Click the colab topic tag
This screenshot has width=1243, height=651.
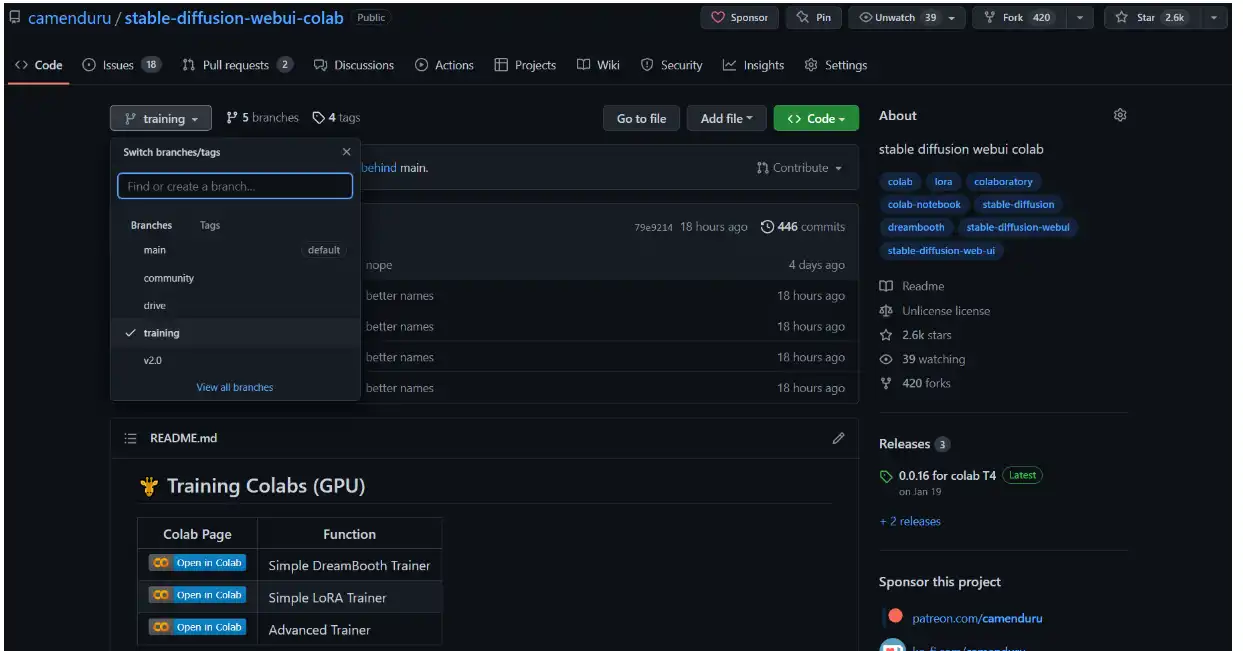click(900, 182)
